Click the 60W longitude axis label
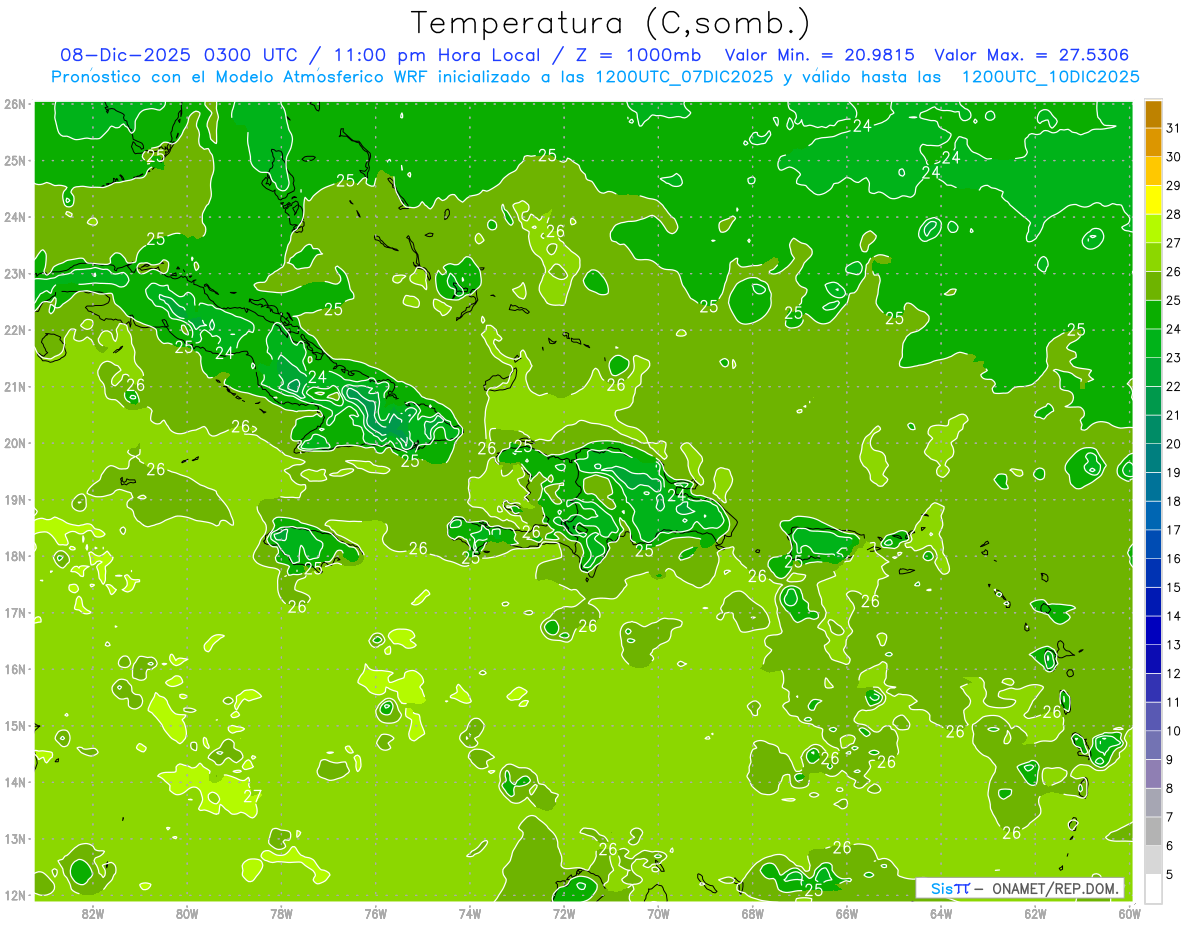The width and height of the screenshot is (1200, 927). [1129, 912]
